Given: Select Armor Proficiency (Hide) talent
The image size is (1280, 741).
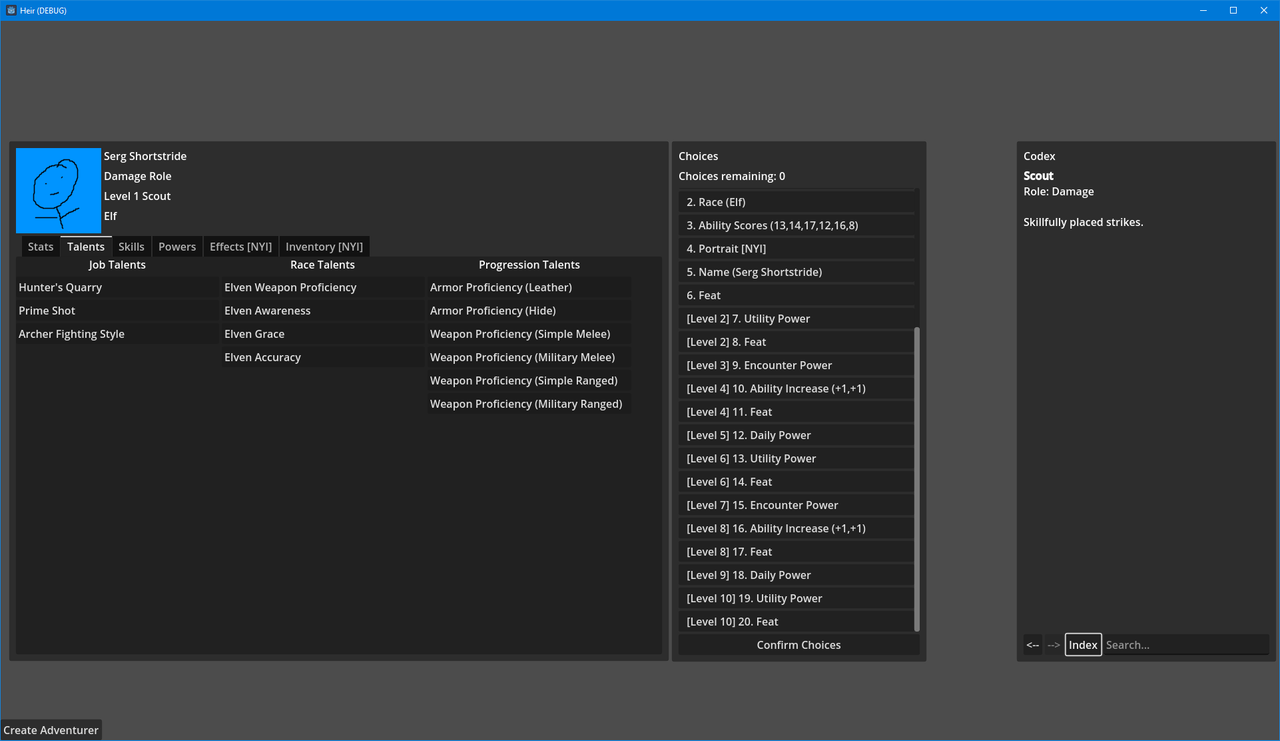Looking at the screenshot, I should point(529,311).
